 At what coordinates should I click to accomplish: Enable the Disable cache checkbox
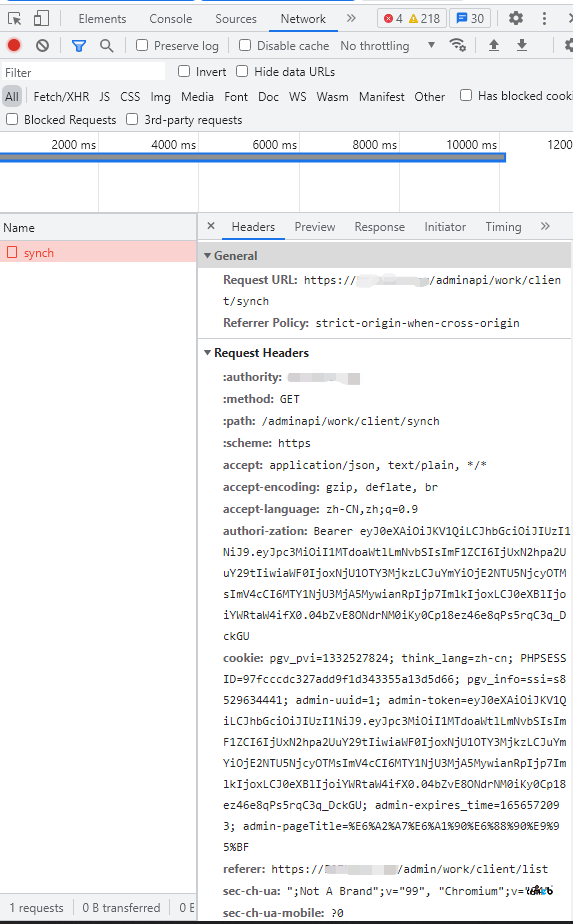point(245,45)
